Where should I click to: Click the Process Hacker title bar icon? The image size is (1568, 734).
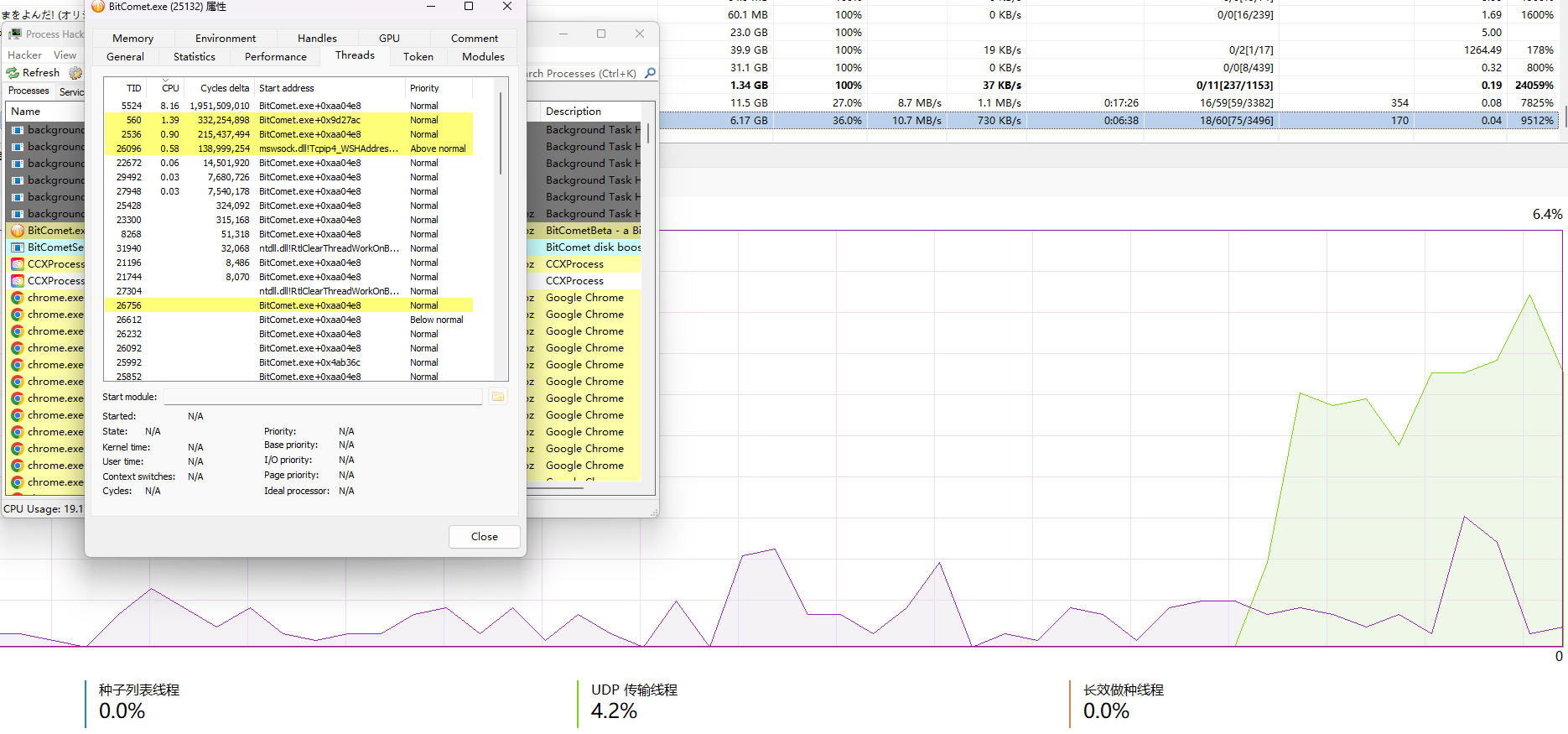[x=15, y=34]
